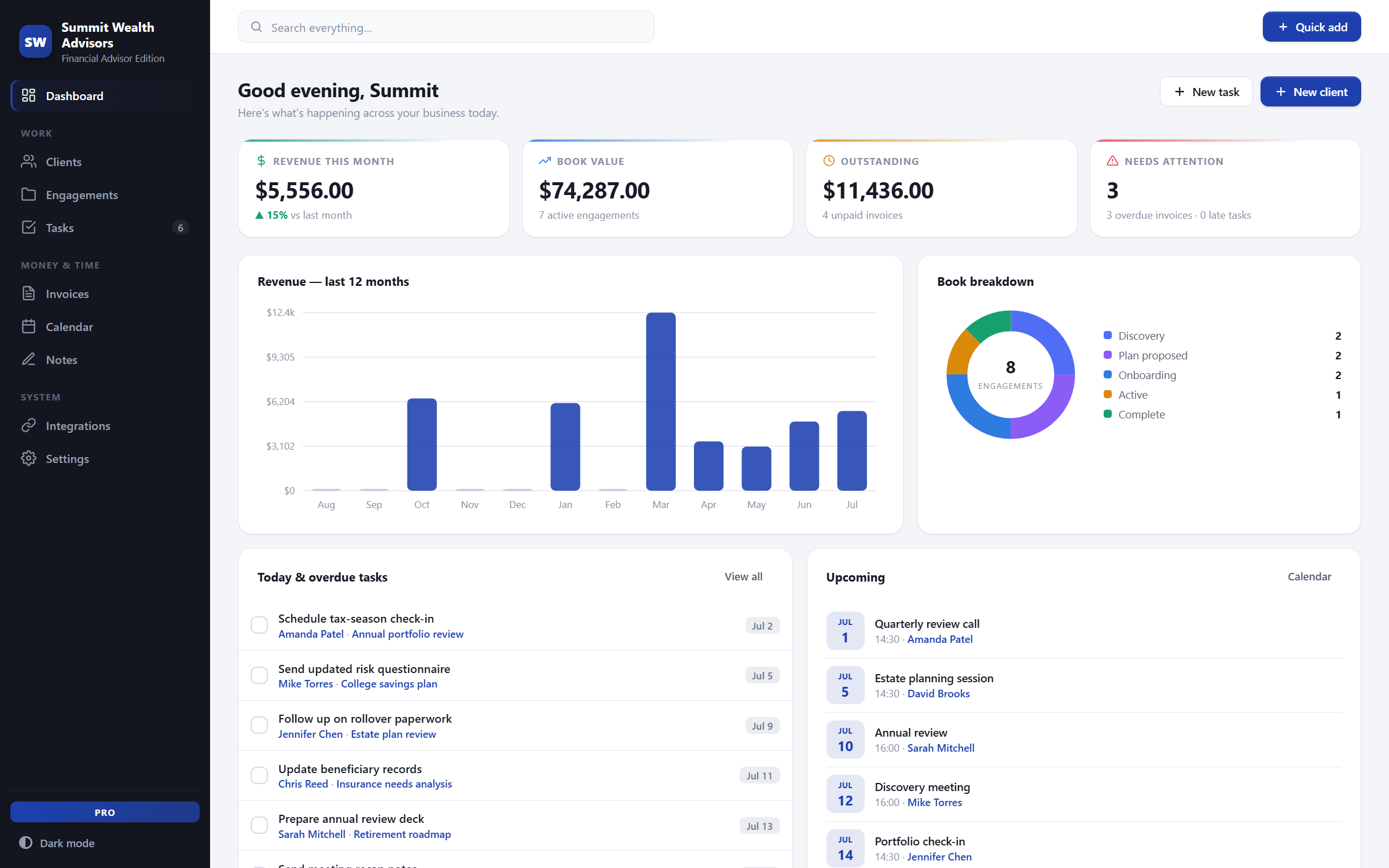Image resolution: width=1389 pixels, height=868 pixels.
Task: Click the Clients people icon
Action: coord(28,161)
